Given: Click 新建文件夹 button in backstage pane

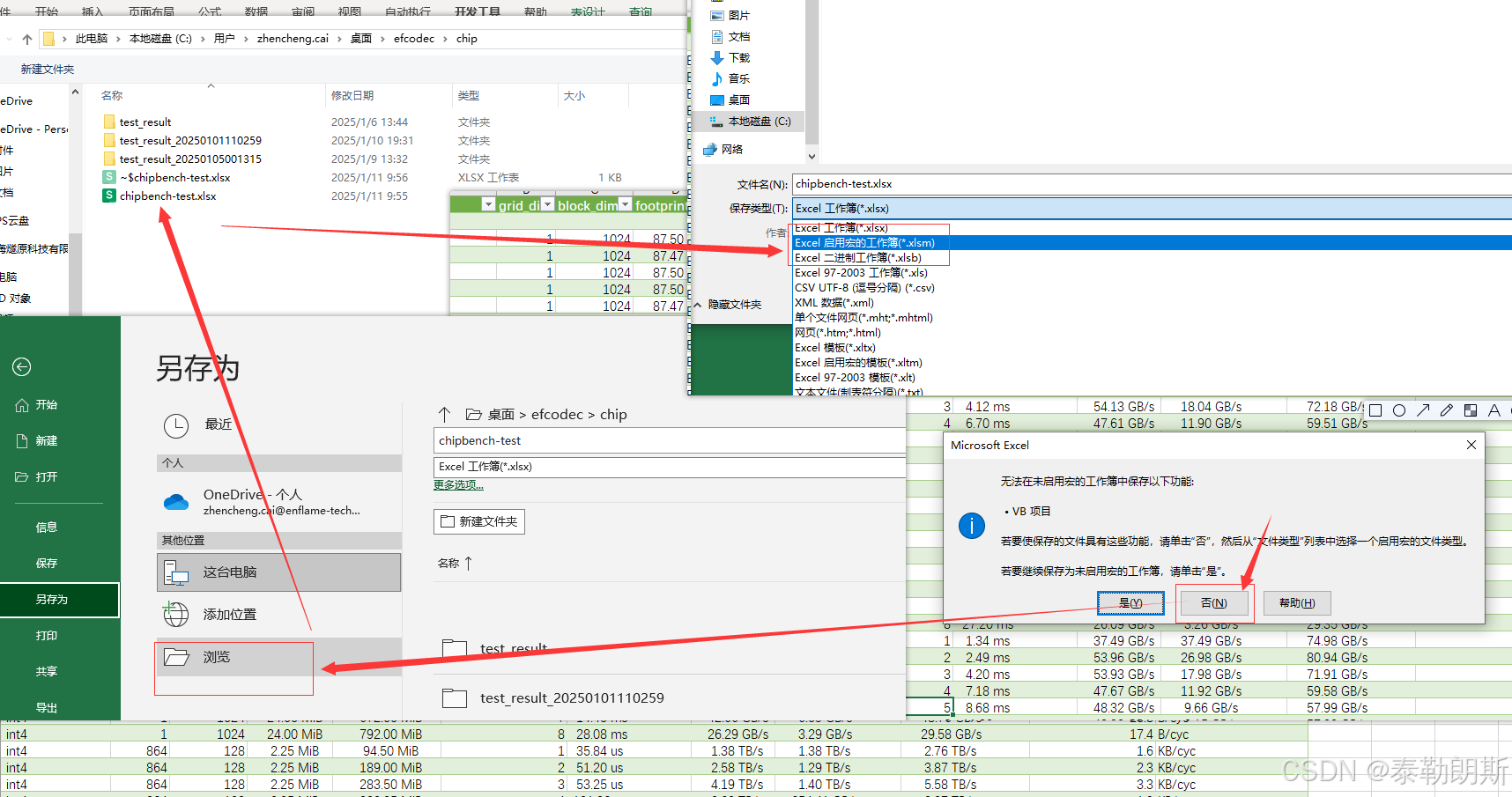Looking at the screenshot, I should (479, 521).
